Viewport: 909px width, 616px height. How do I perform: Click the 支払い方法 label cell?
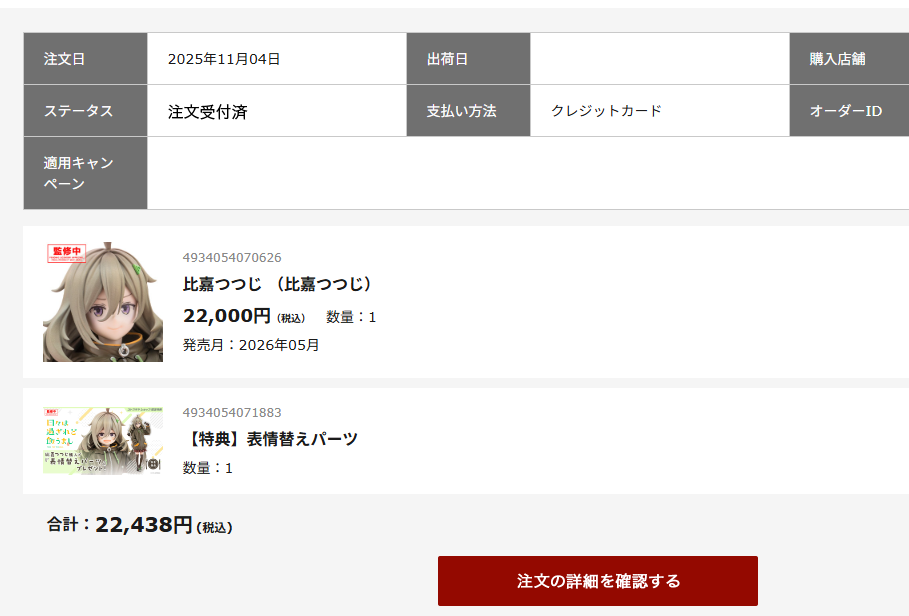pyautogui.click(x=468, y=111)
